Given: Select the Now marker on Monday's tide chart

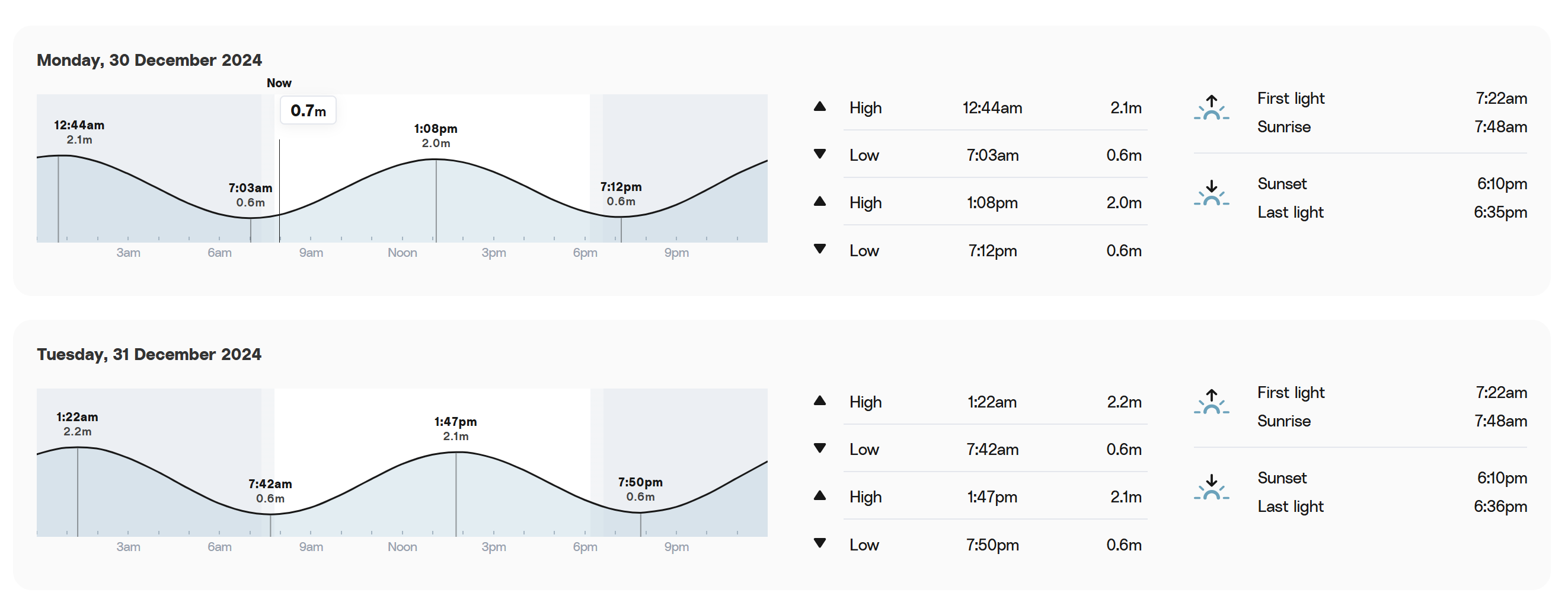Looking at the screenshot, I should (279, 83).
